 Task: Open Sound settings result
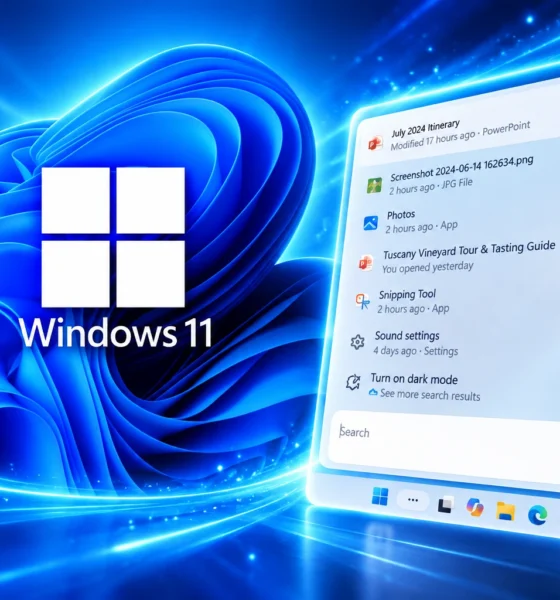pos(407,336)
